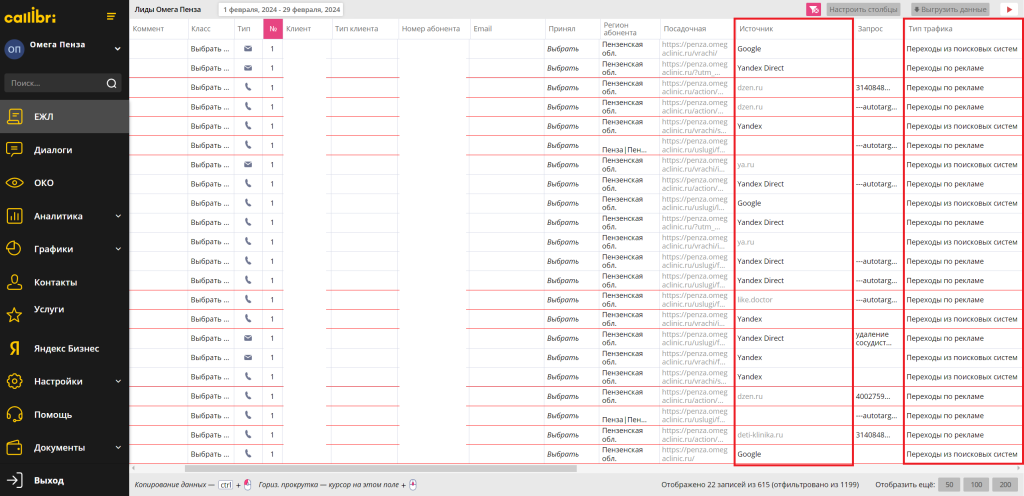Click the Аналитика bar chart icon
This screenshot has height=496, width=1024.
click(14, 216)
